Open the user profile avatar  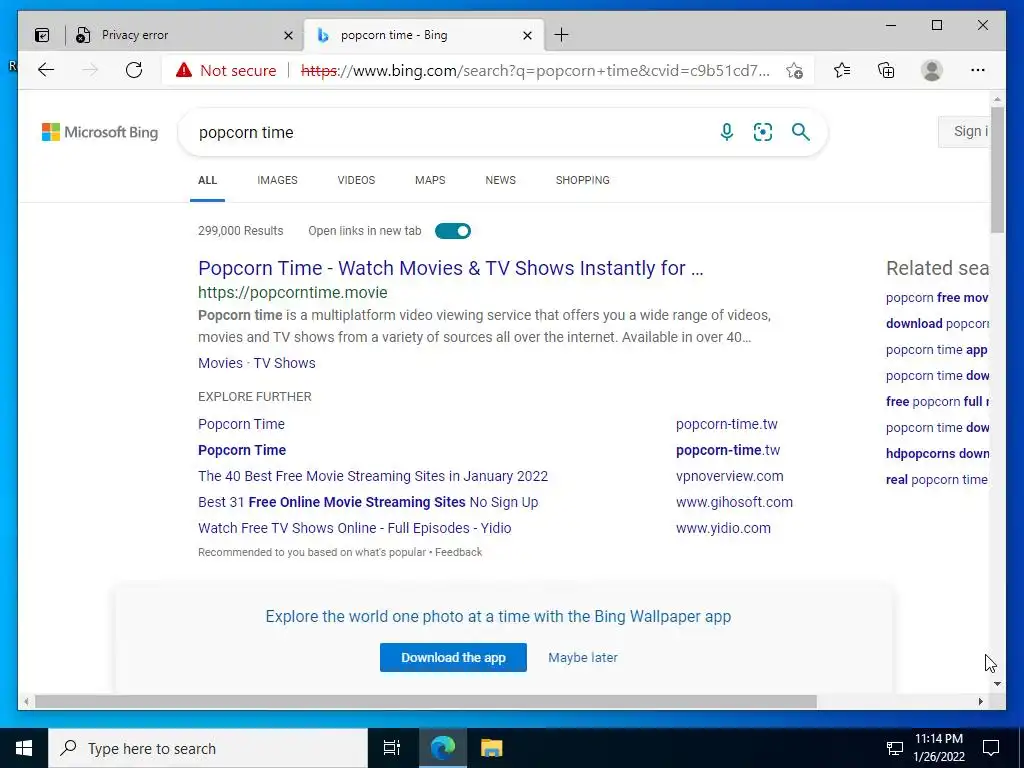932,70
